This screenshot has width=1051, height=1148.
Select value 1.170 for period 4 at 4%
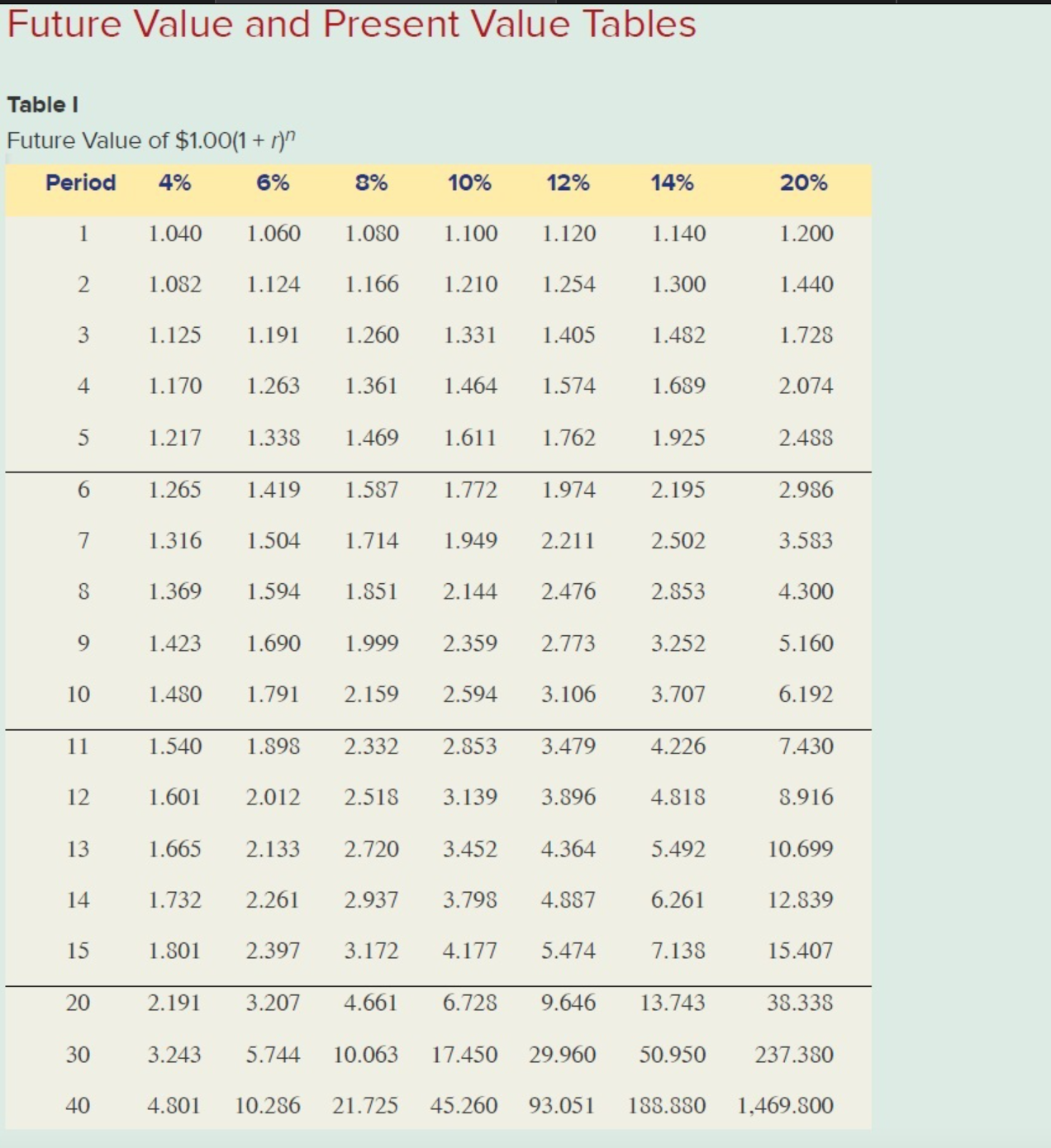point(174,386)
